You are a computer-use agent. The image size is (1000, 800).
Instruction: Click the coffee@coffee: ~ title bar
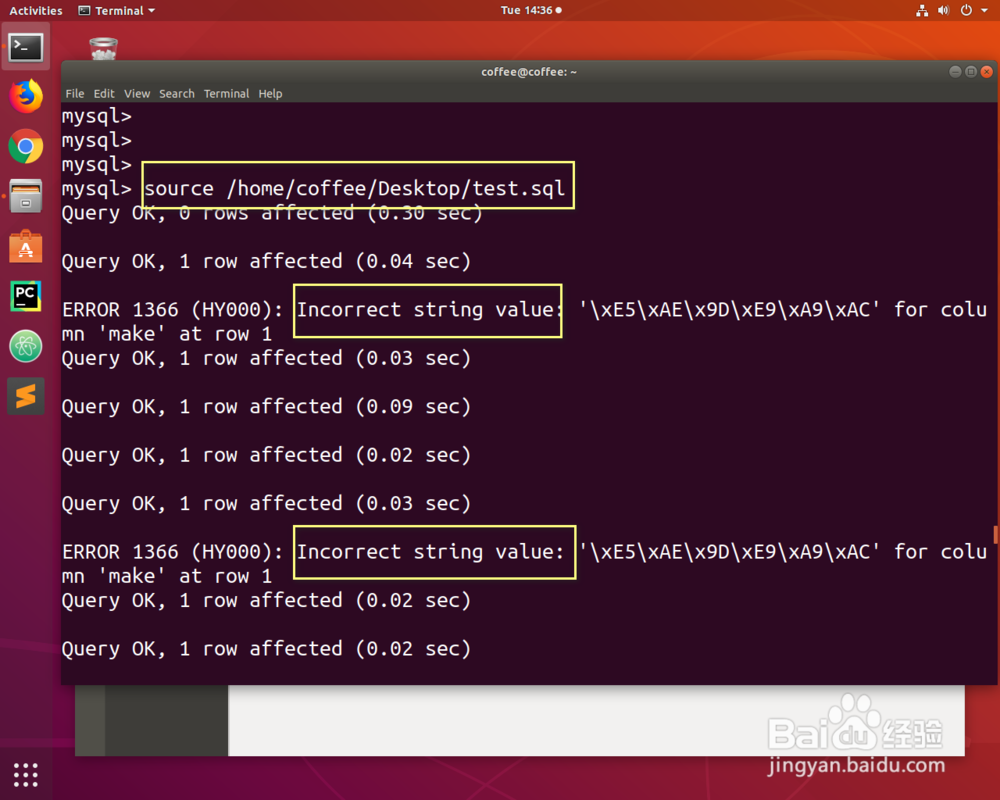(529, 71)
